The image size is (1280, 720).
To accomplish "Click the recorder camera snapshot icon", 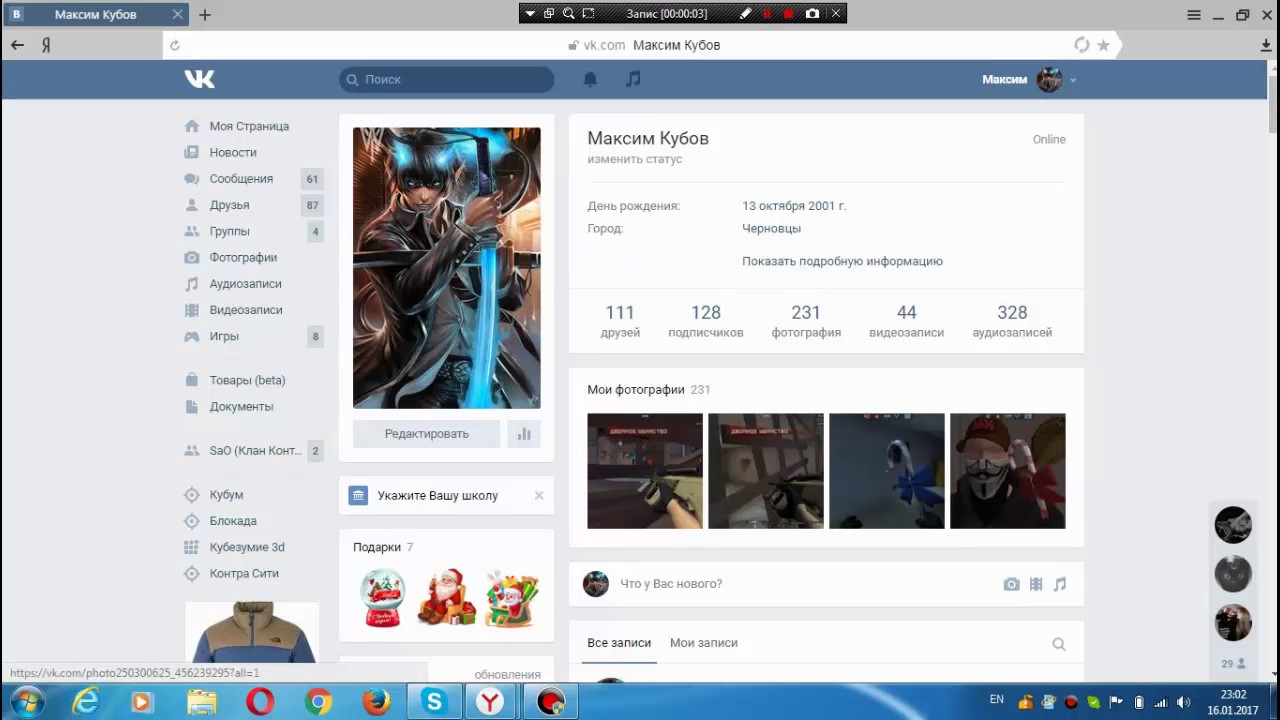I will [x=812, y=13].
